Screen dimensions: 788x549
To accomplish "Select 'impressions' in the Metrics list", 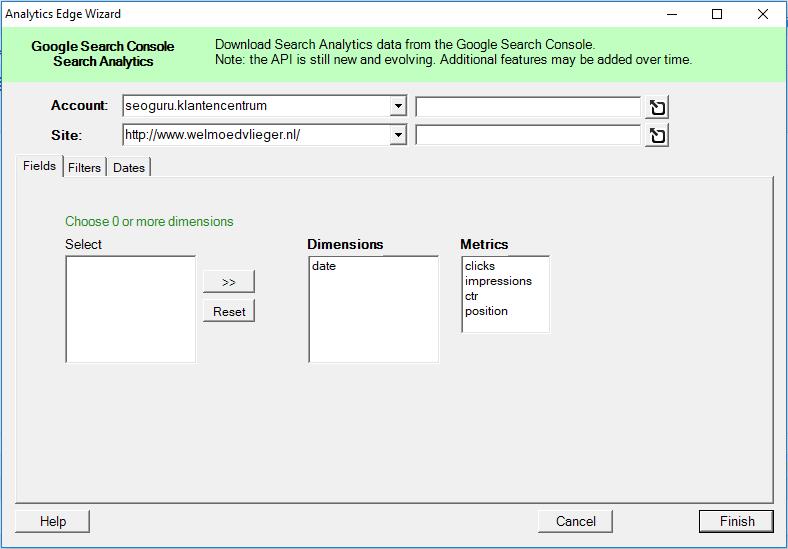I will coord(498,281).
